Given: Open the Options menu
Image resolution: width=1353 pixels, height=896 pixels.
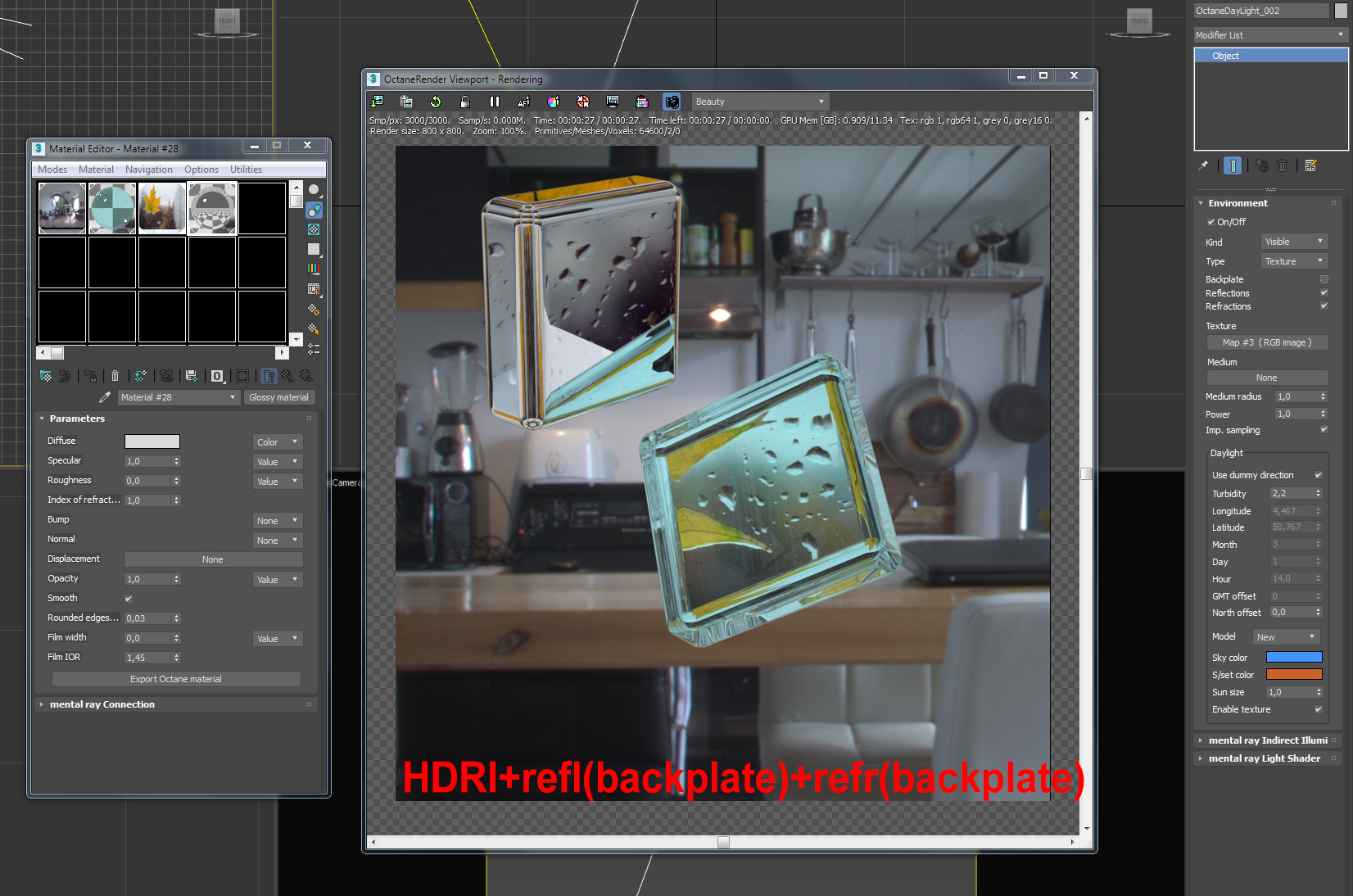Looking at the screenshot, I should tap(201, 170).
